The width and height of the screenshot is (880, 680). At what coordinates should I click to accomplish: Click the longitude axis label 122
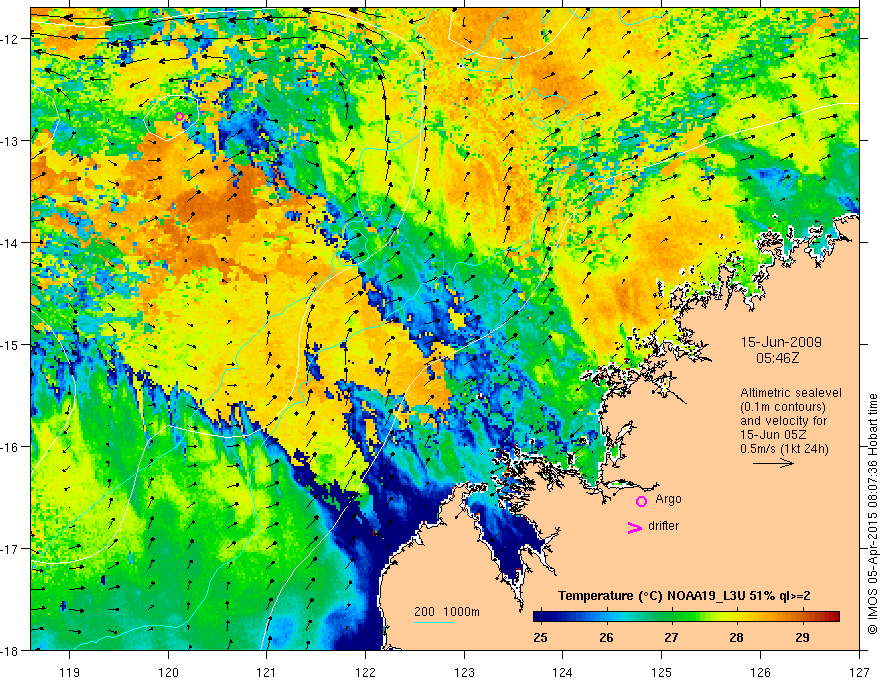point(365,672)
